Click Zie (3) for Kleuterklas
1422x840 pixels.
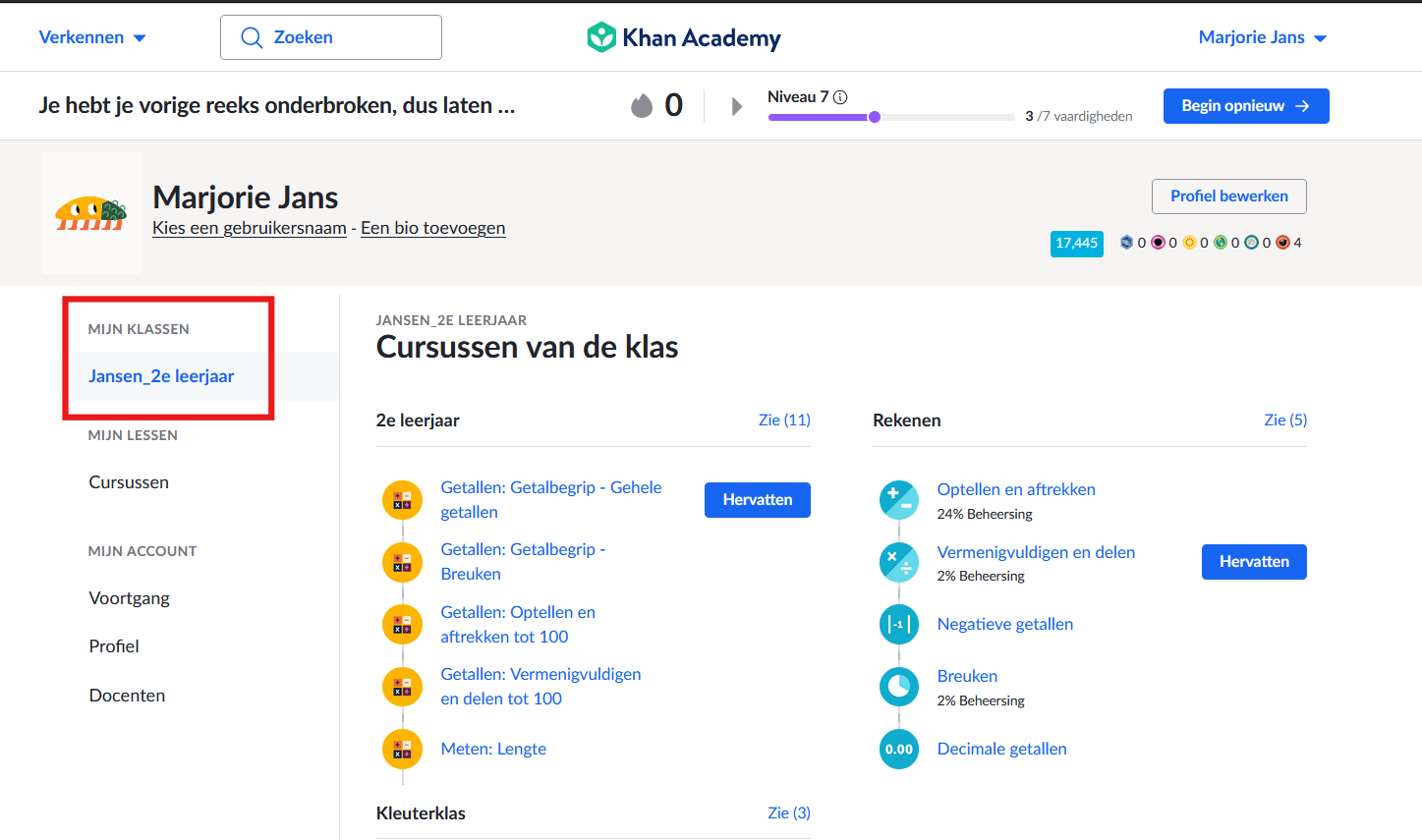pyautogui.click(x=789, y=812)
